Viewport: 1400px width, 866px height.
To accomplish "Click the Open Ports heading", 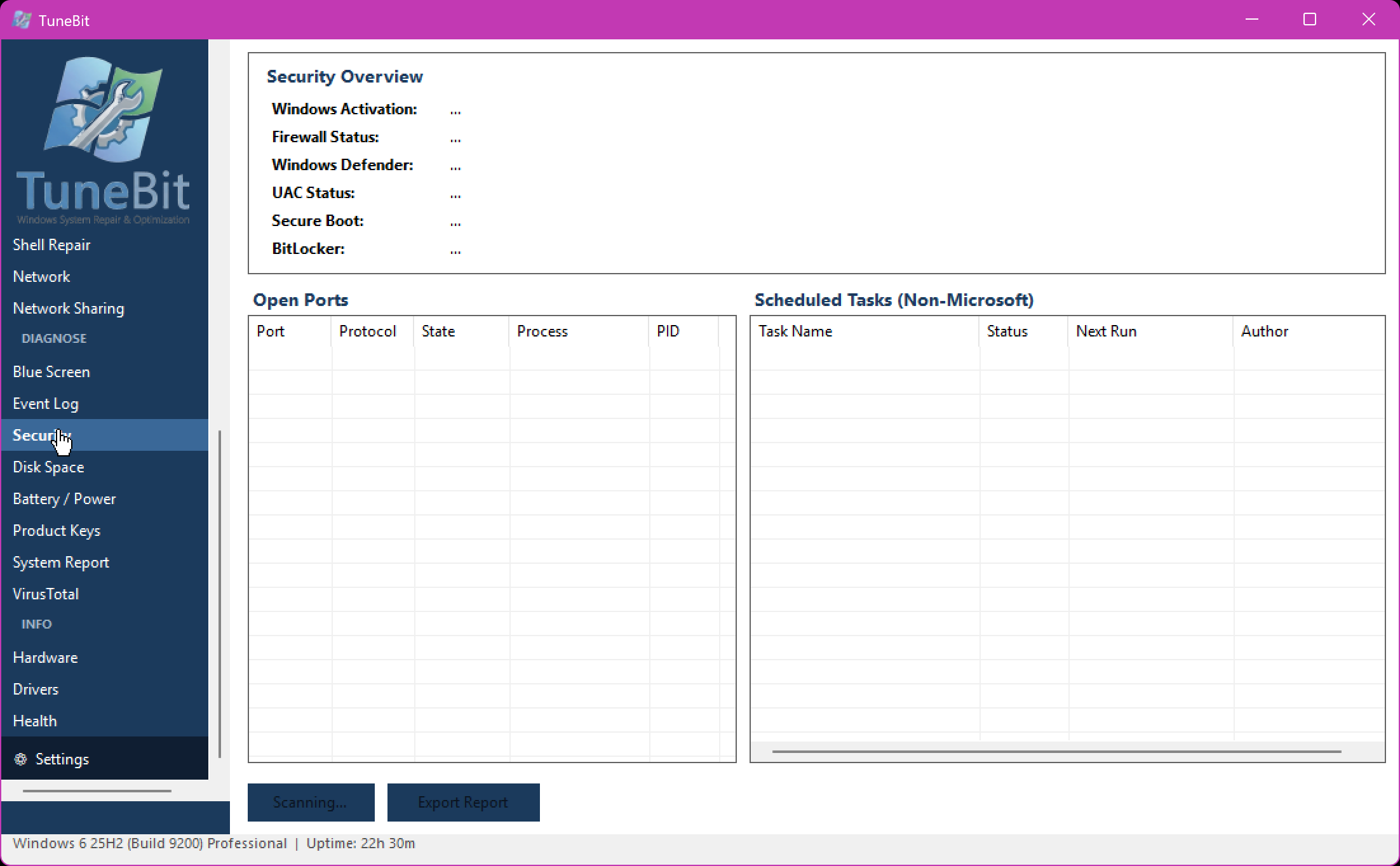I will (300, 300).
